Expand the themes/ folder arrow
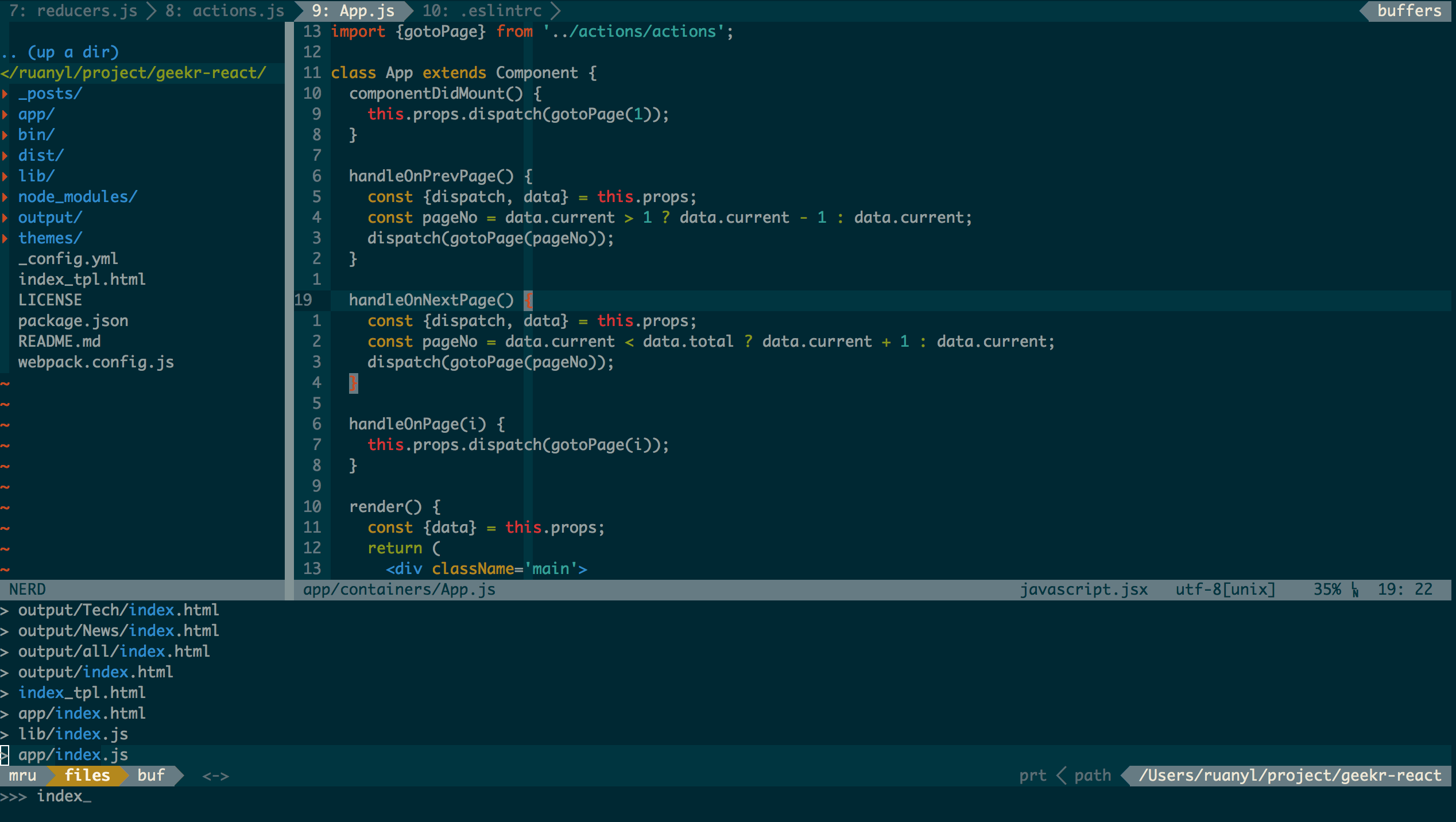 click(5, 238)
